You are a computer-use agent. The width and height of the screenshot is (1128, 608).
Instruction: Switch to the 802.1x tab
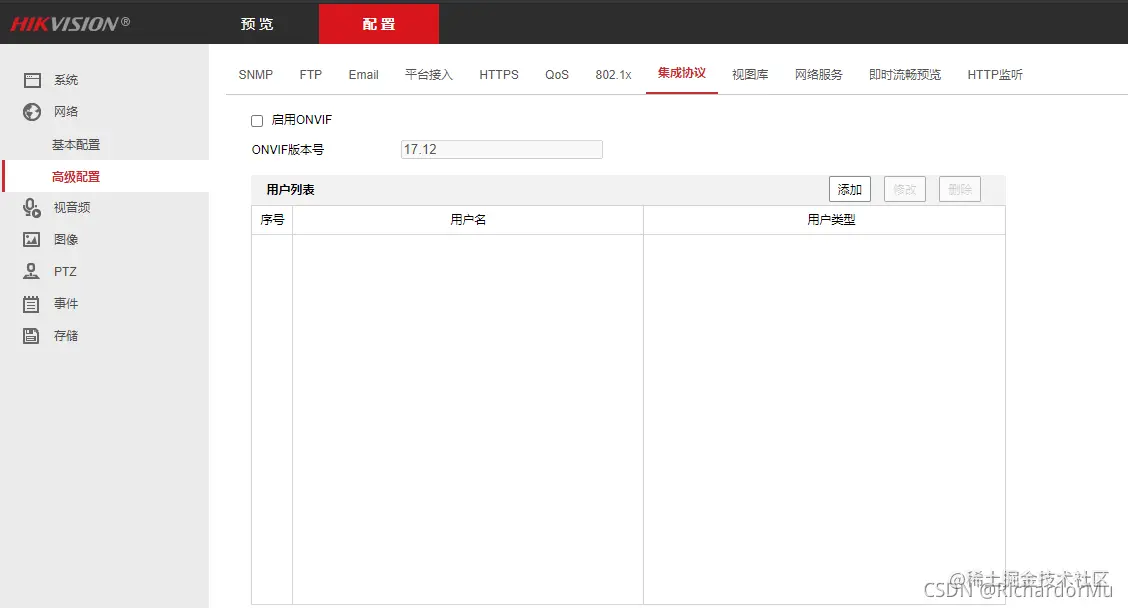tap(613, 74)
